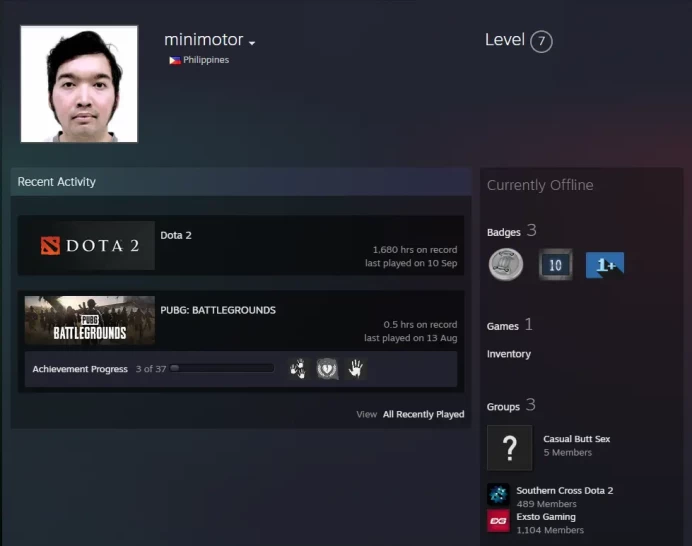View the handprints achievement icon
692x546 pixels.
coord(298,369)
